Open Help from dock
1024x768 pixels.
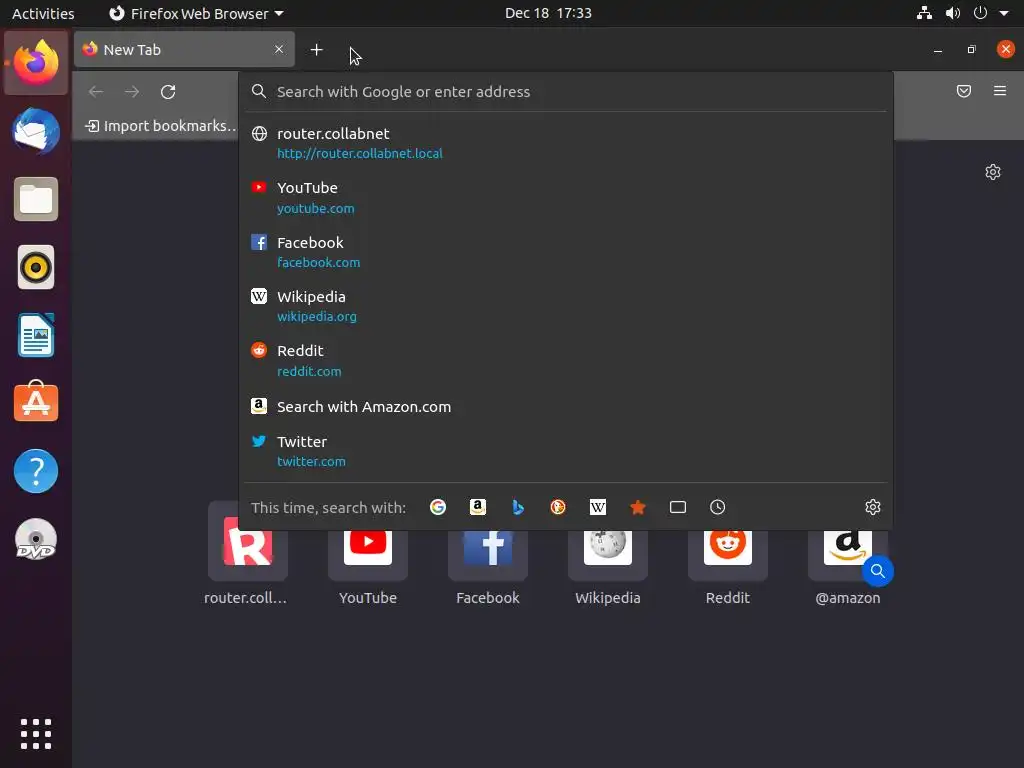pos(36,471)
